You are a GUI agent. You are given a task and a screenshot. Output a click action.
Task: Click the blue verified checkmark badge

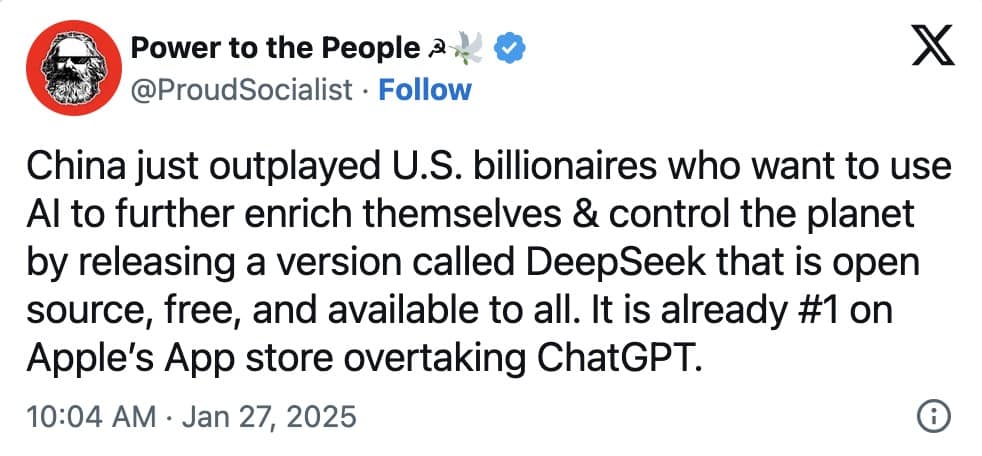(x=512, y=47)
